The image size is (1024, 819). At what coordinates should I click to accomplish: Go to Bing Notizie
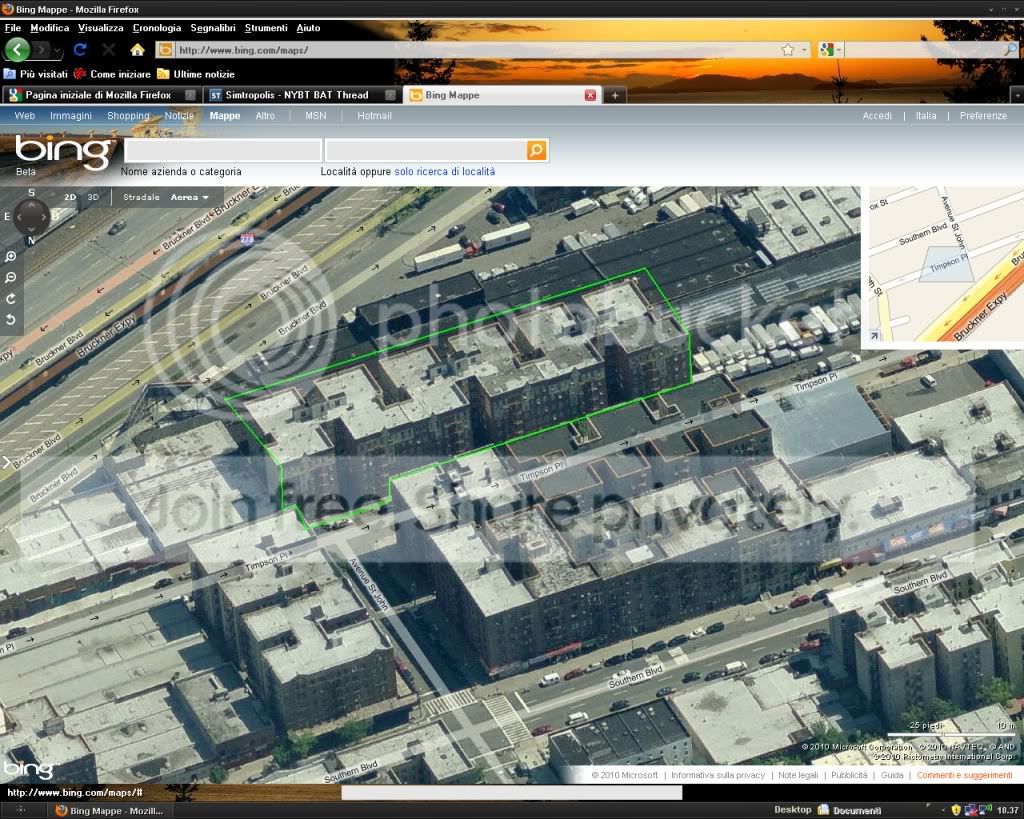(180, 116)
